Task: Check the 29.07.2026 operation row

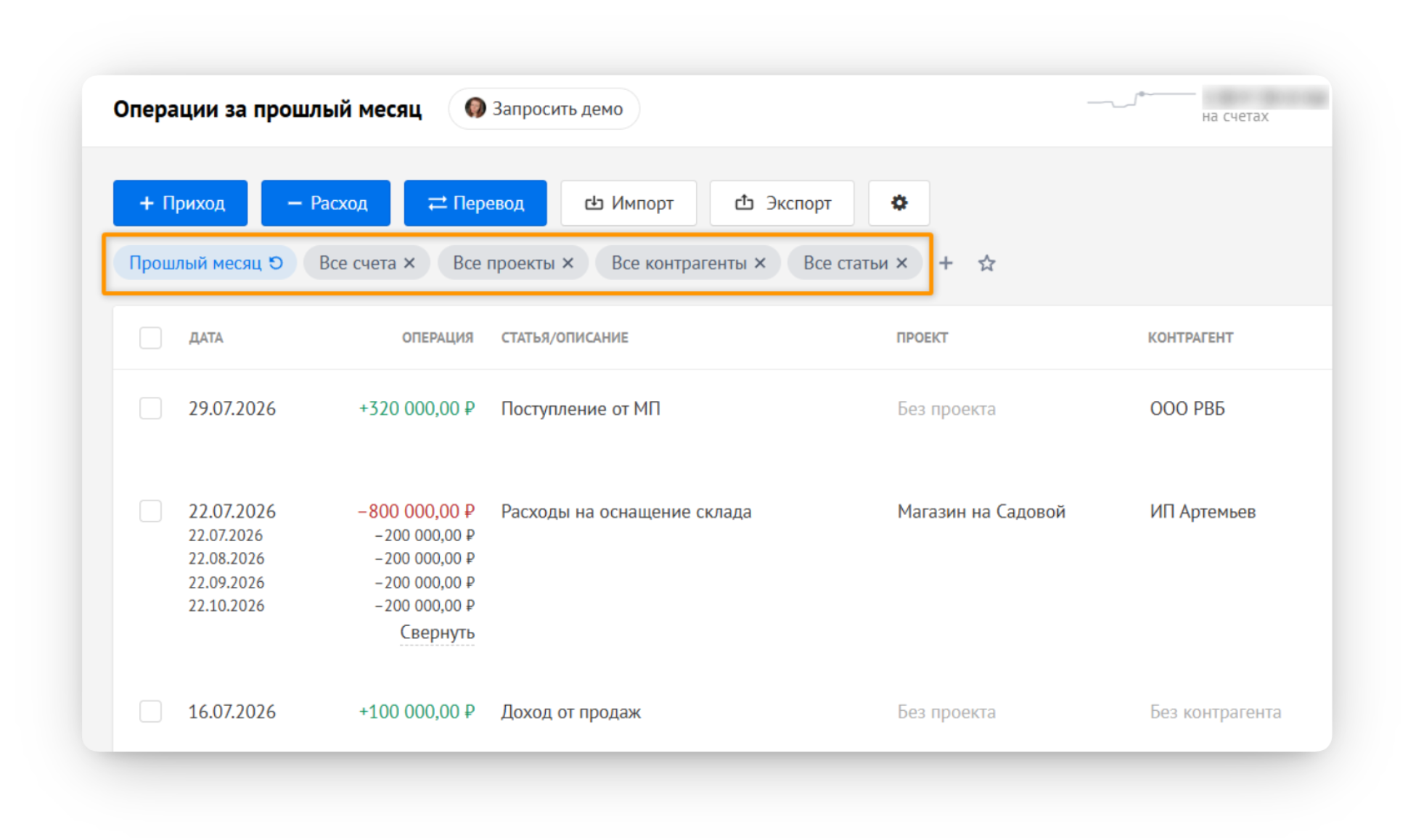Action: 150,408
